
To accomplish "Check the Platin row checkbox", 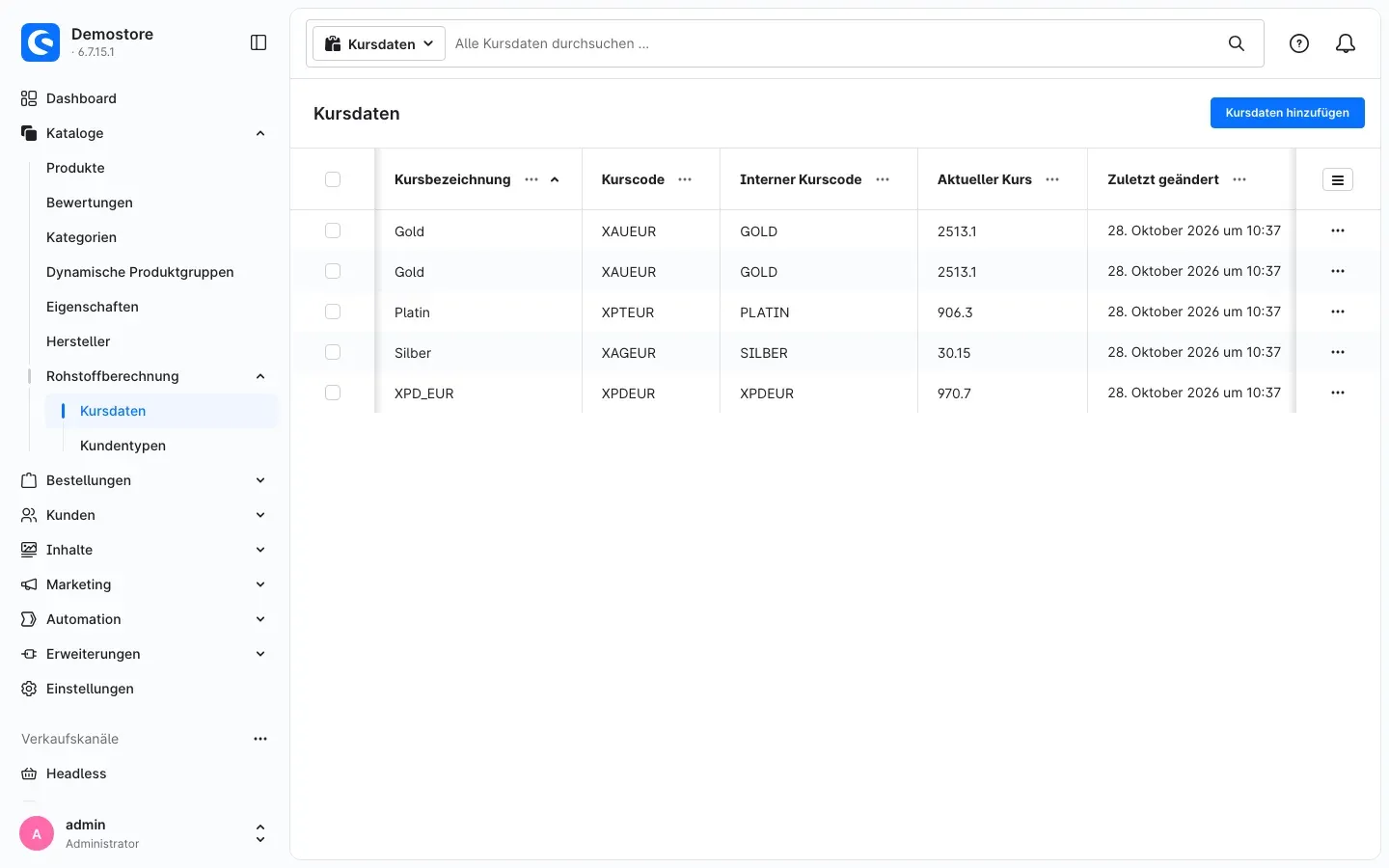I will tap(333, 312).
